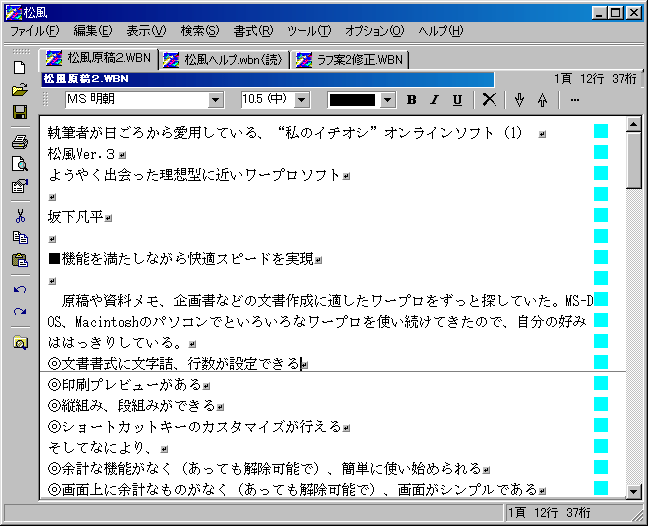648x526 pixels.
Task: Undo last action with the undo arrow
Action: point(19,290)
